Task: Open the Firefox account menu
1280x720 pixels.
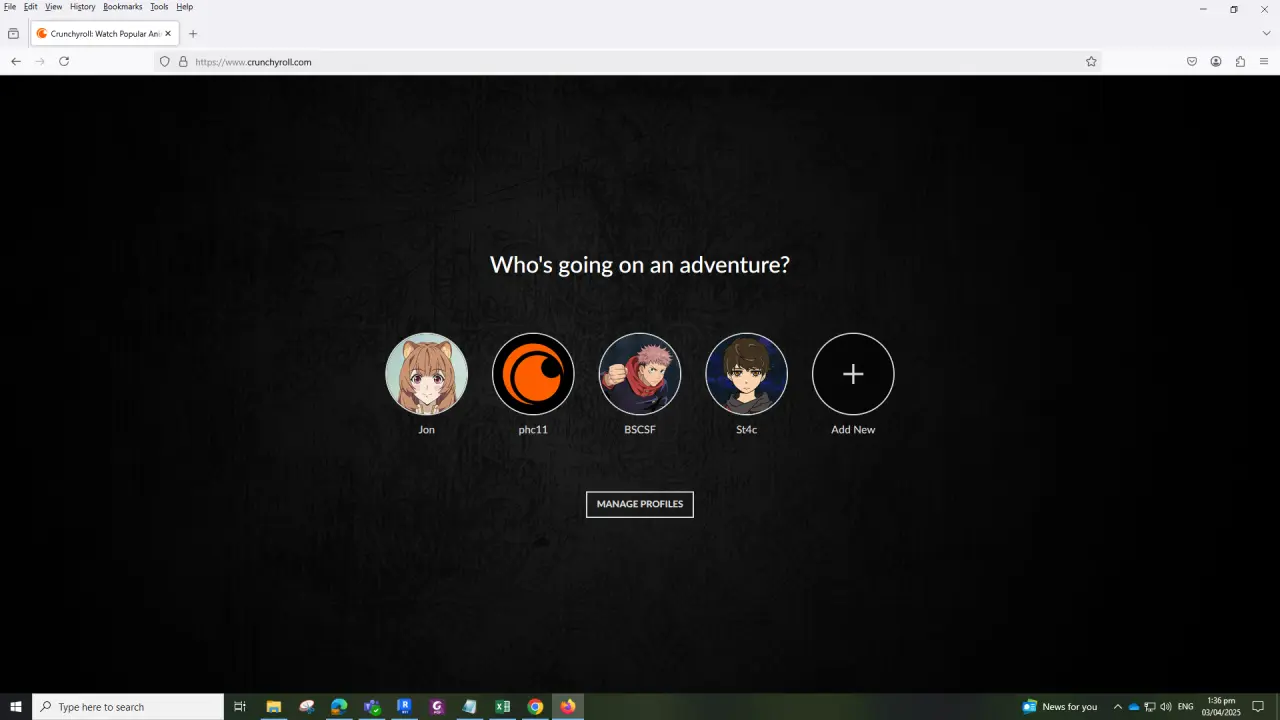Action: coord(1216,62)
